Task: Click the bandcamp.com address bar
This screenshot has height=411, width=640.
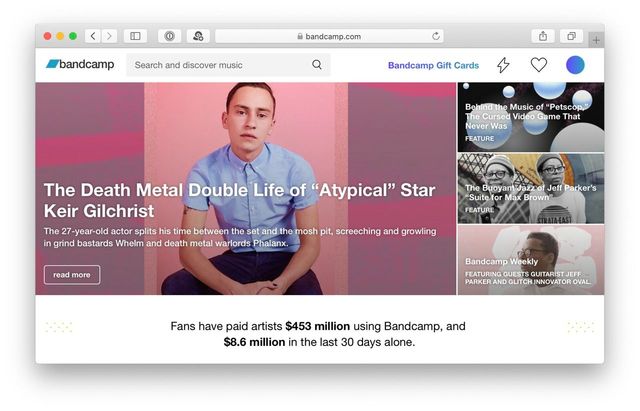Action: point(329,36)
